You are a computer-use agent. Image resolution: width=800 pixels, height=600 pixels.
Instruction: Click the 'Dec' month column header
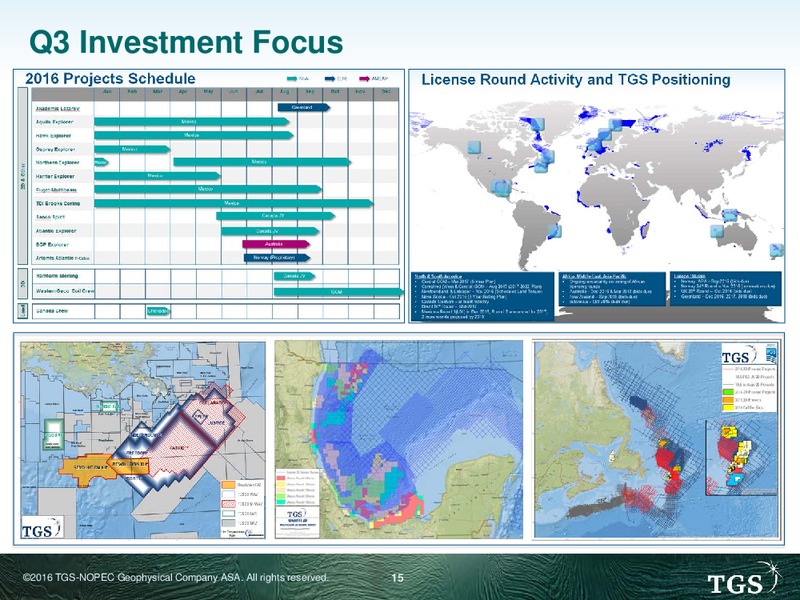click(x=386, y=92)
